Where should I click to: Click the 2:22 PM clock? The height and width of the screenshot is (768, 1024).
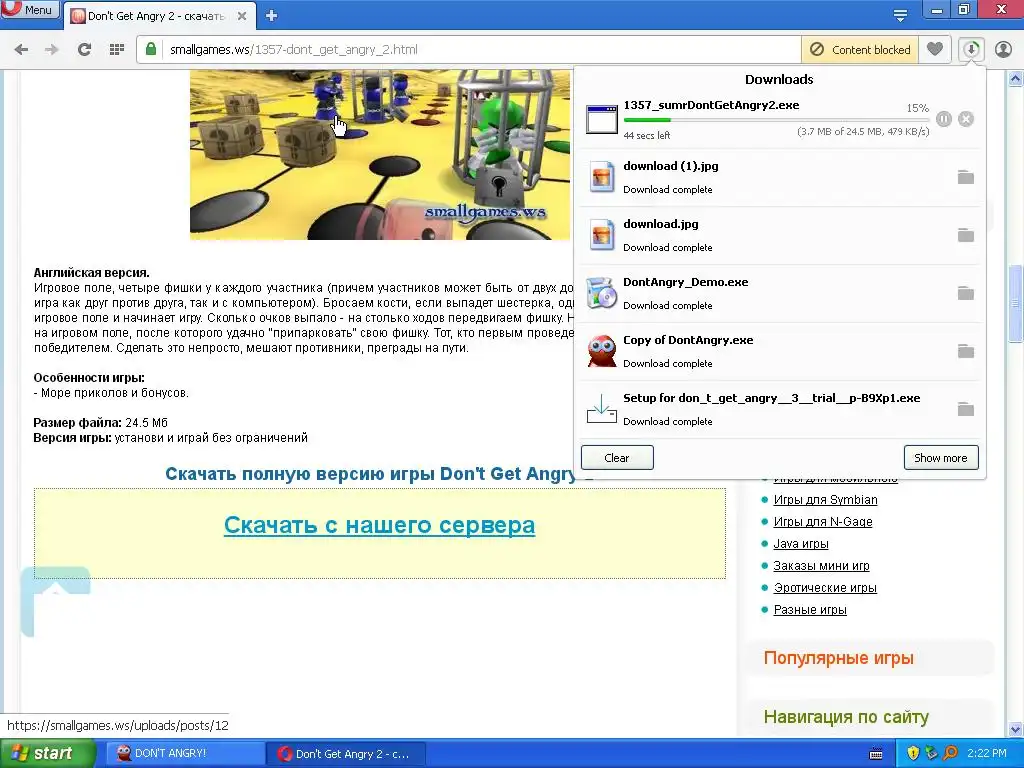pyautogui.click(x=987, y=753)
